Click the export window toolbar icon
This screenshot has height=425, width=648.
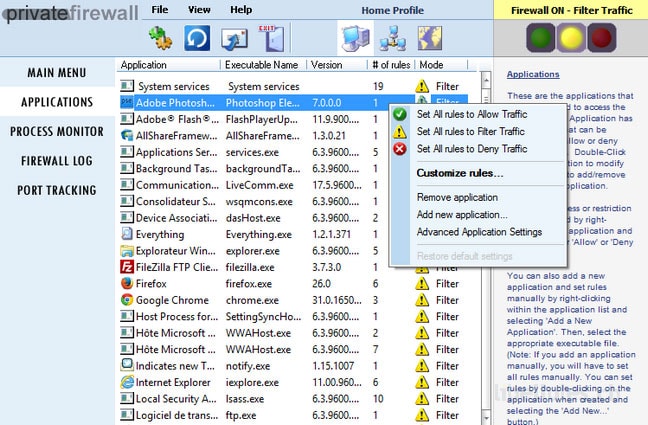point(234,39)
